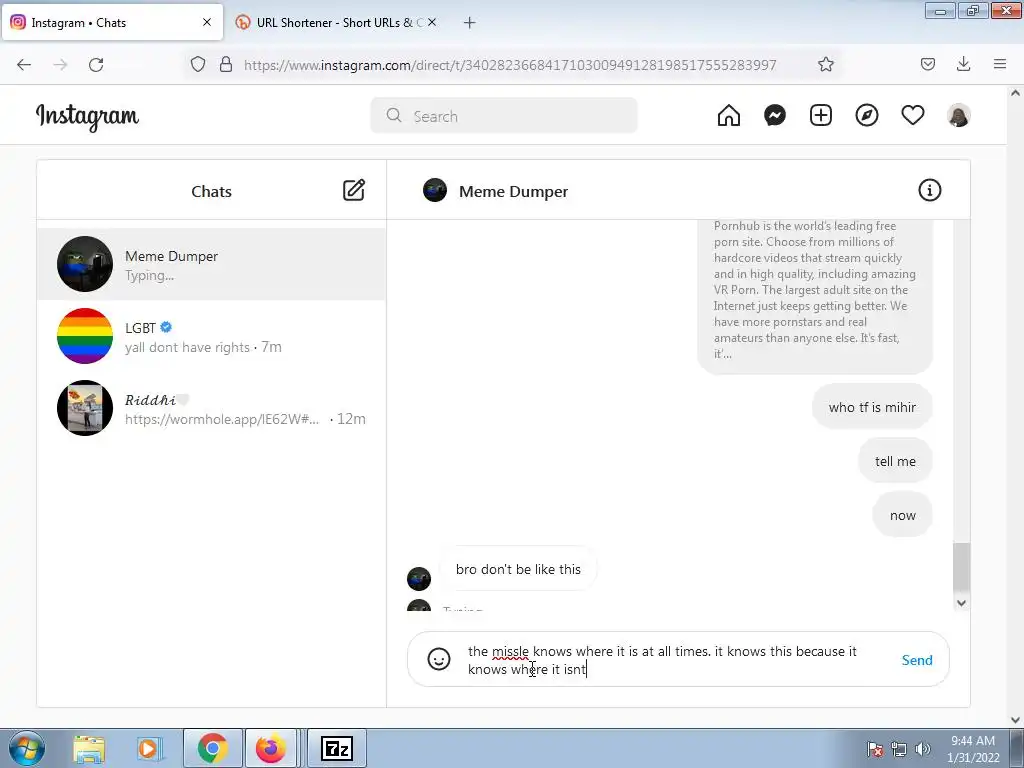Focus the Instagram Search field

pos(504,116)
